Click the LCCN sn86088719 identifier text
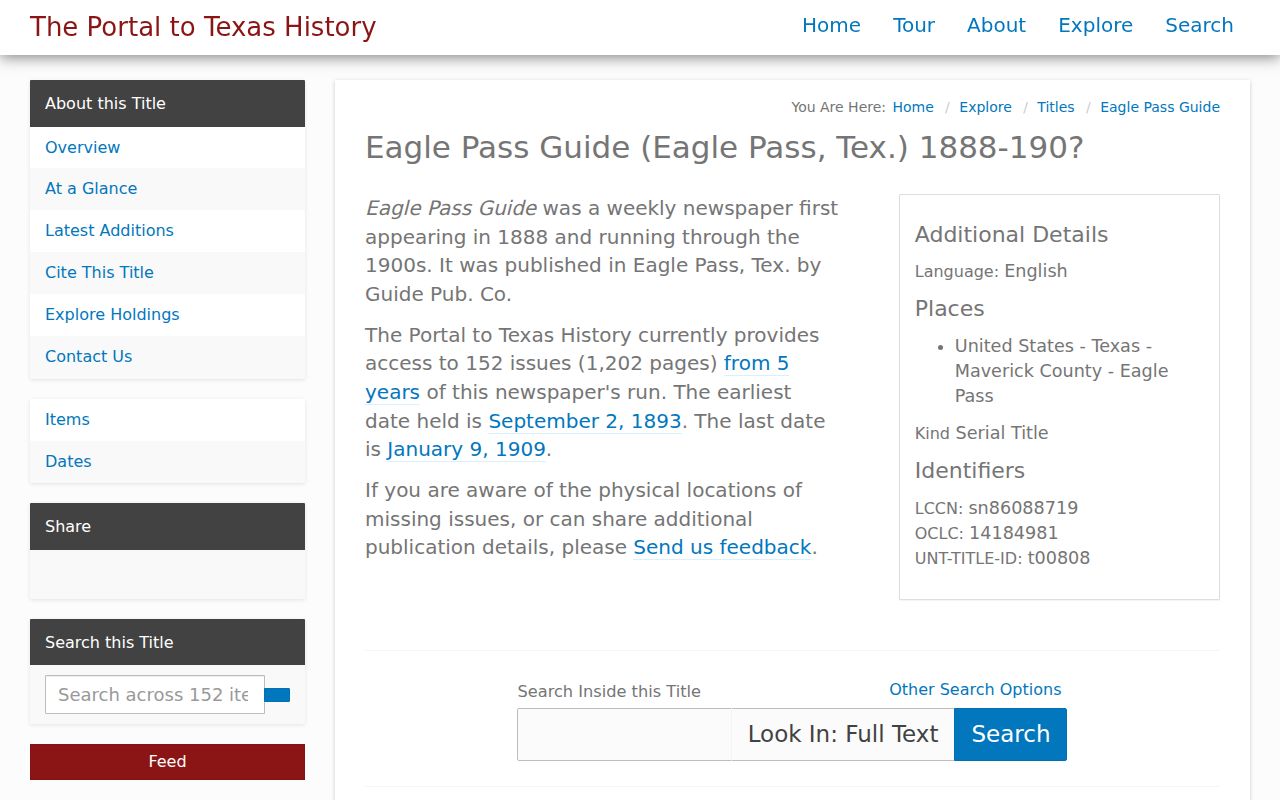Image resolution: width=1280 pixels, height=800 pixels. pos(996,508)
